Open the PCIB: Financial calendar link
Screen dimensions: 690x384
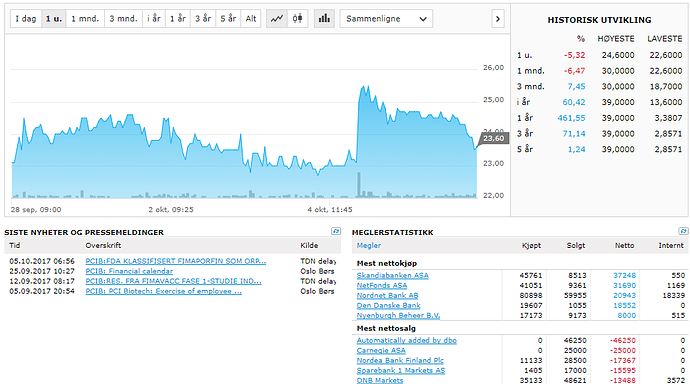pos(129,271)
